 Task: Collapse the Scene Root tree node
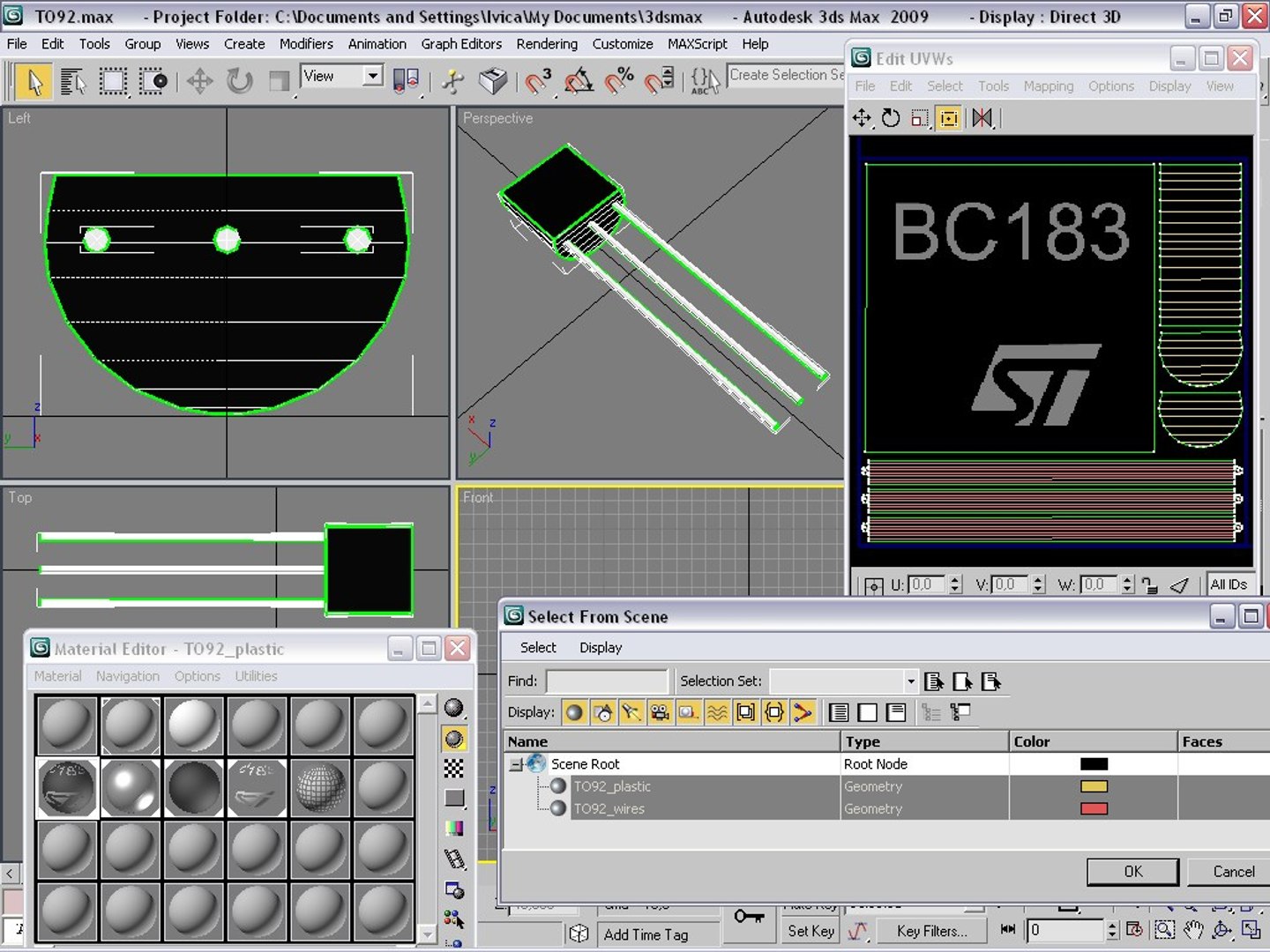point(517,765)
